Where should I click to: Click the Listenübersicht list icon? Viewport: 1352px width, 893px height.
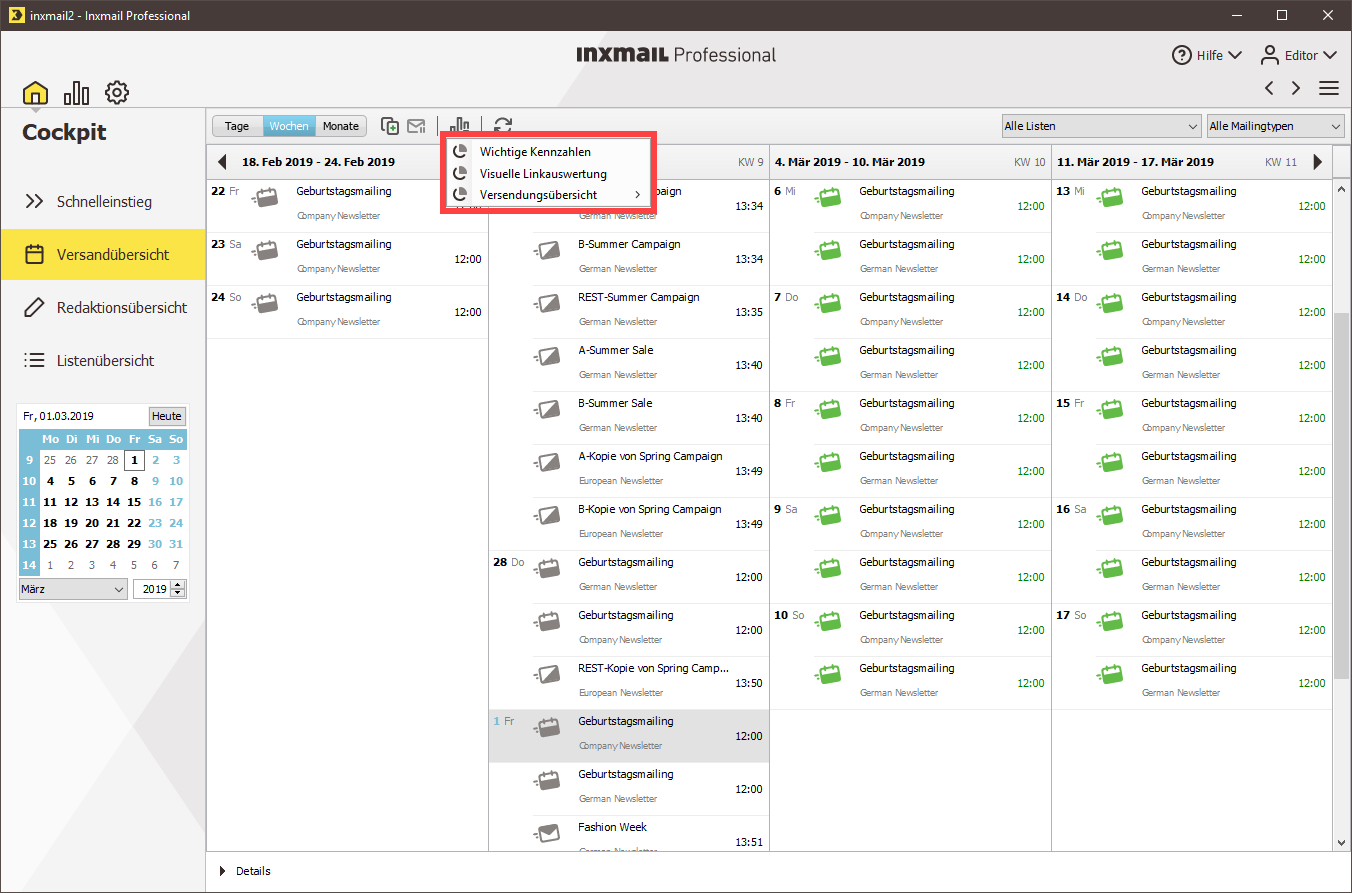(35, 360)
